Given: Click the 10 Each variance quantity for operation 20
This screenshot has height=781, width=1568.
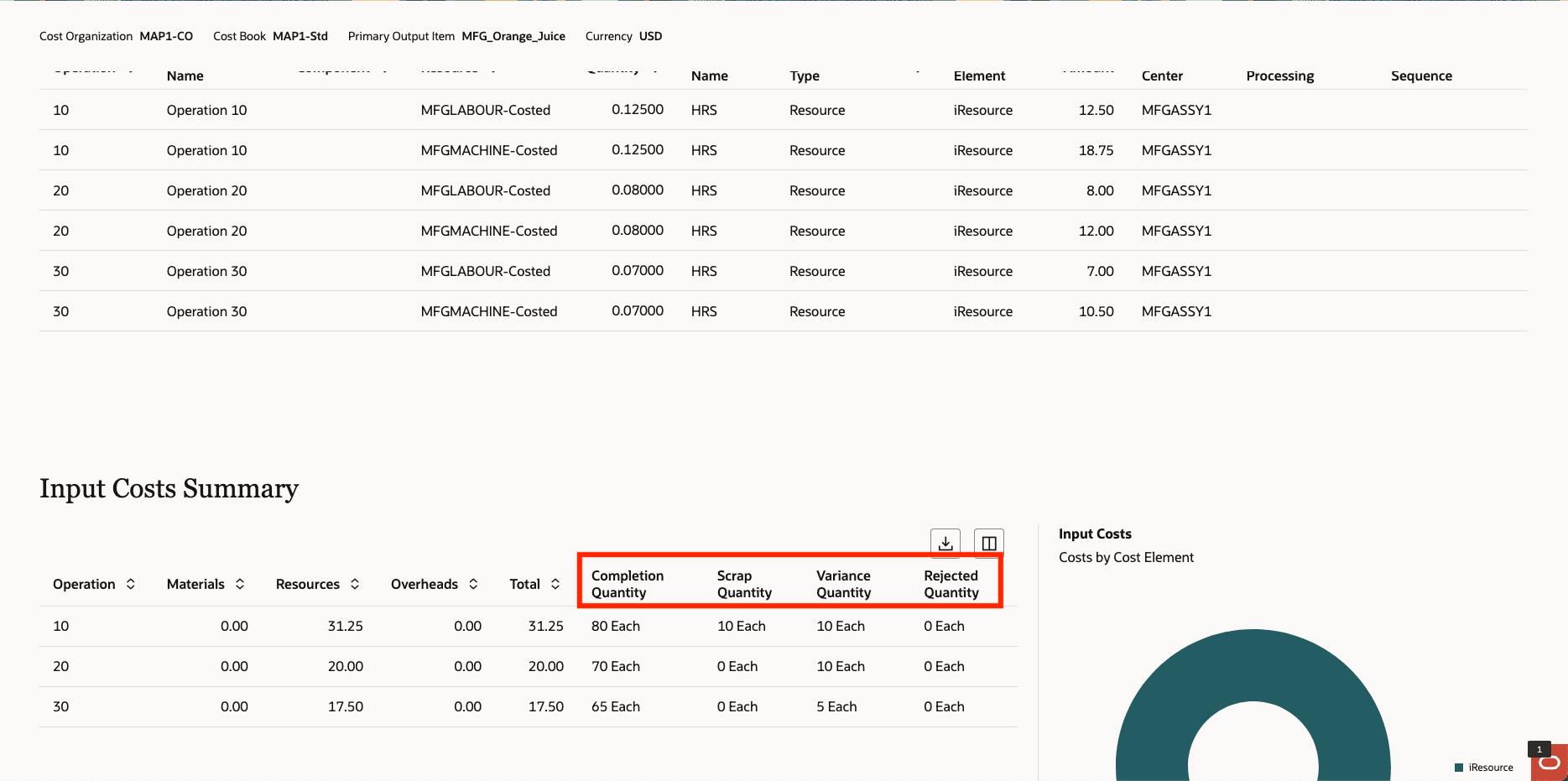Looking at the screenshot, I should [841, 666].
